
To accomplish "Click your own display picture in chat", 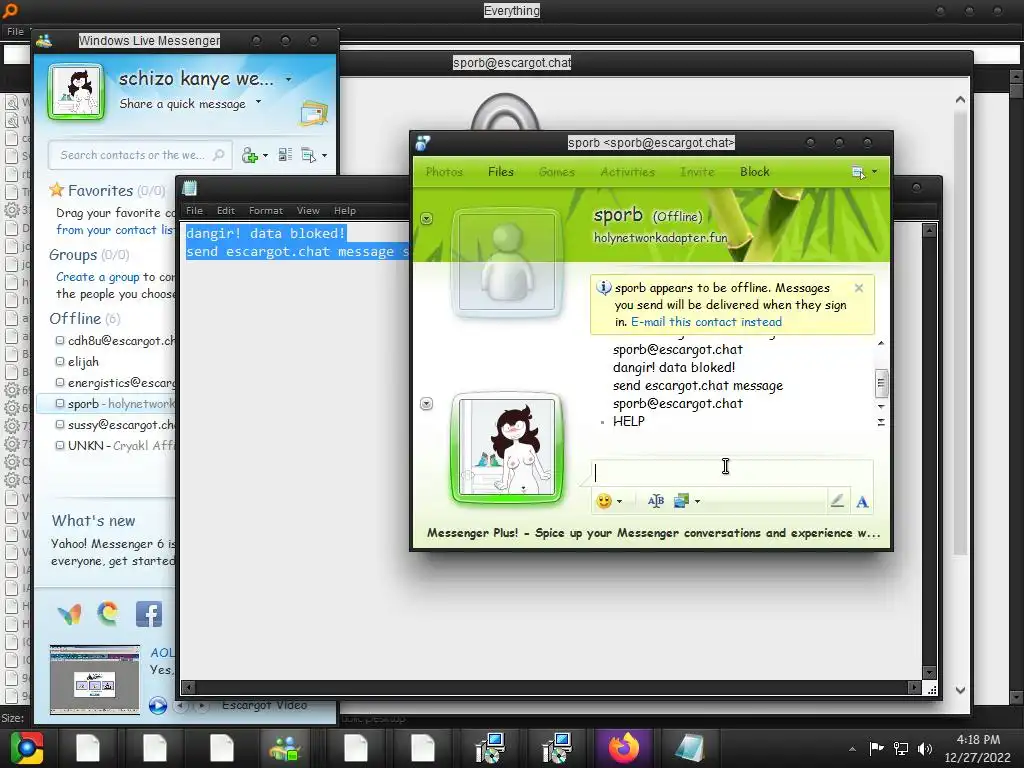I will pyautogui.click(x=506, y=448).
